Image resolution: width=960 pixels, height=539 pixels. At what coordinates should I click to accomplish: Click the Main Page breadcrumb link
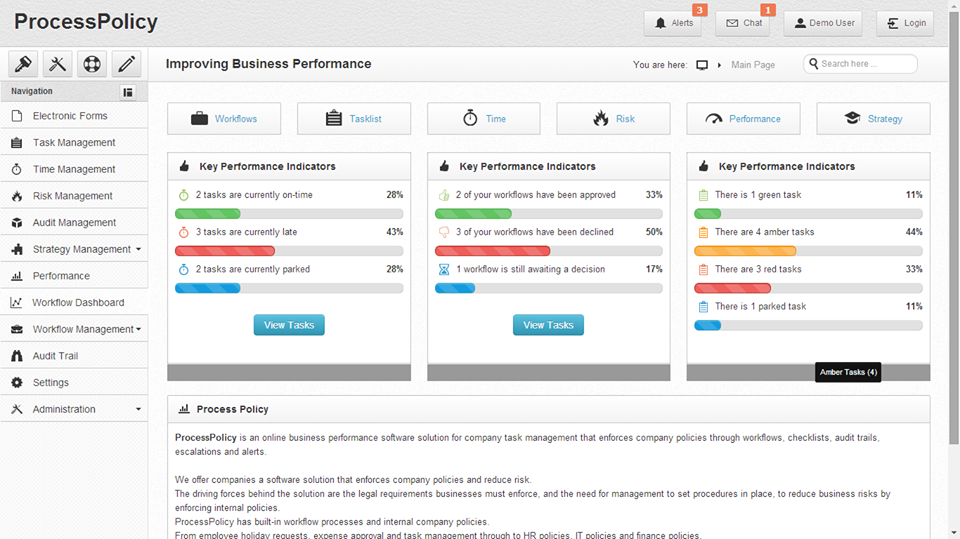click(x=752, y=65)
